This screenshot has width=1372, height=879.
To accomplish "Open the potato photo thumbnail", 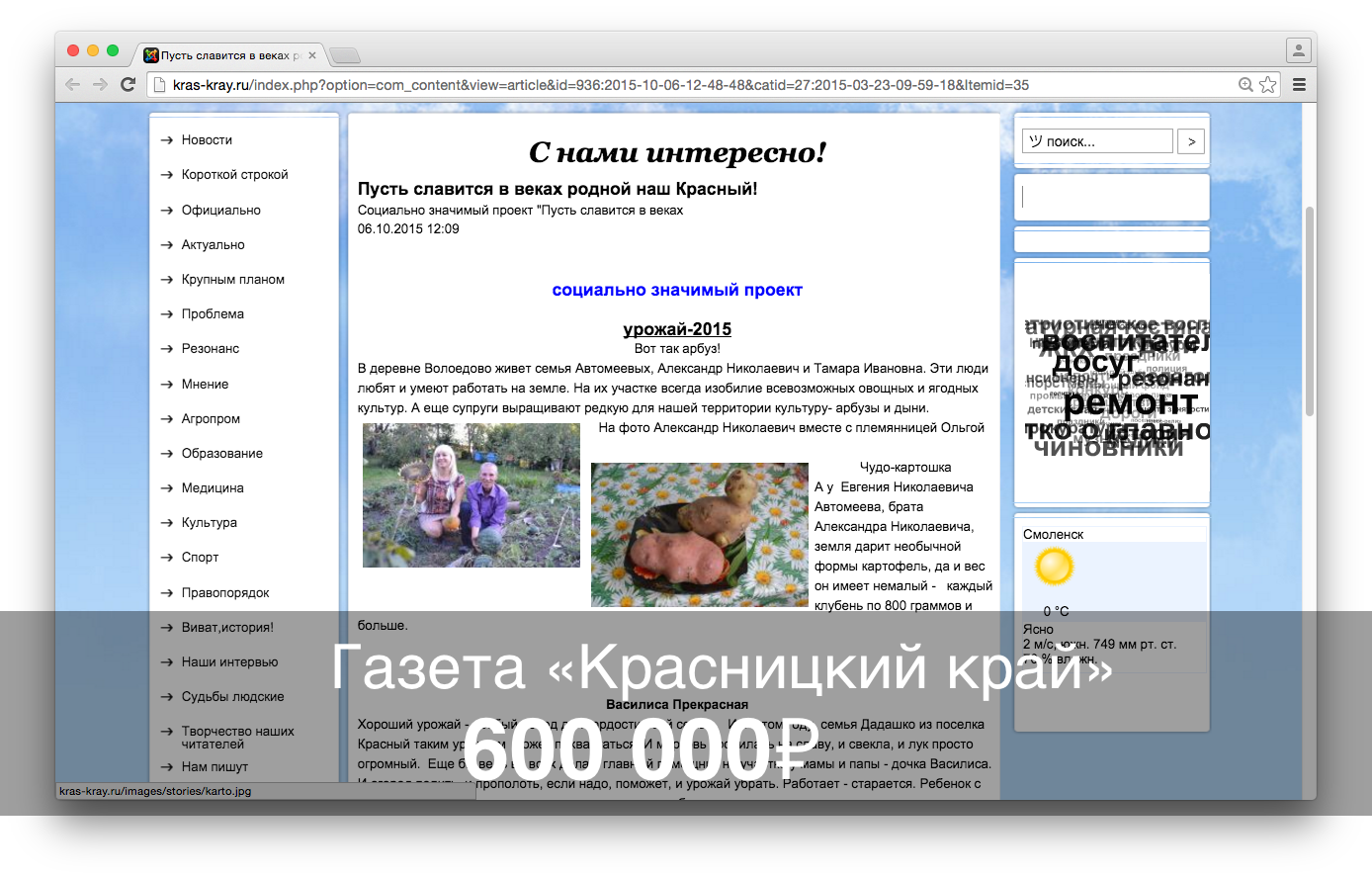I will (699, 534).
